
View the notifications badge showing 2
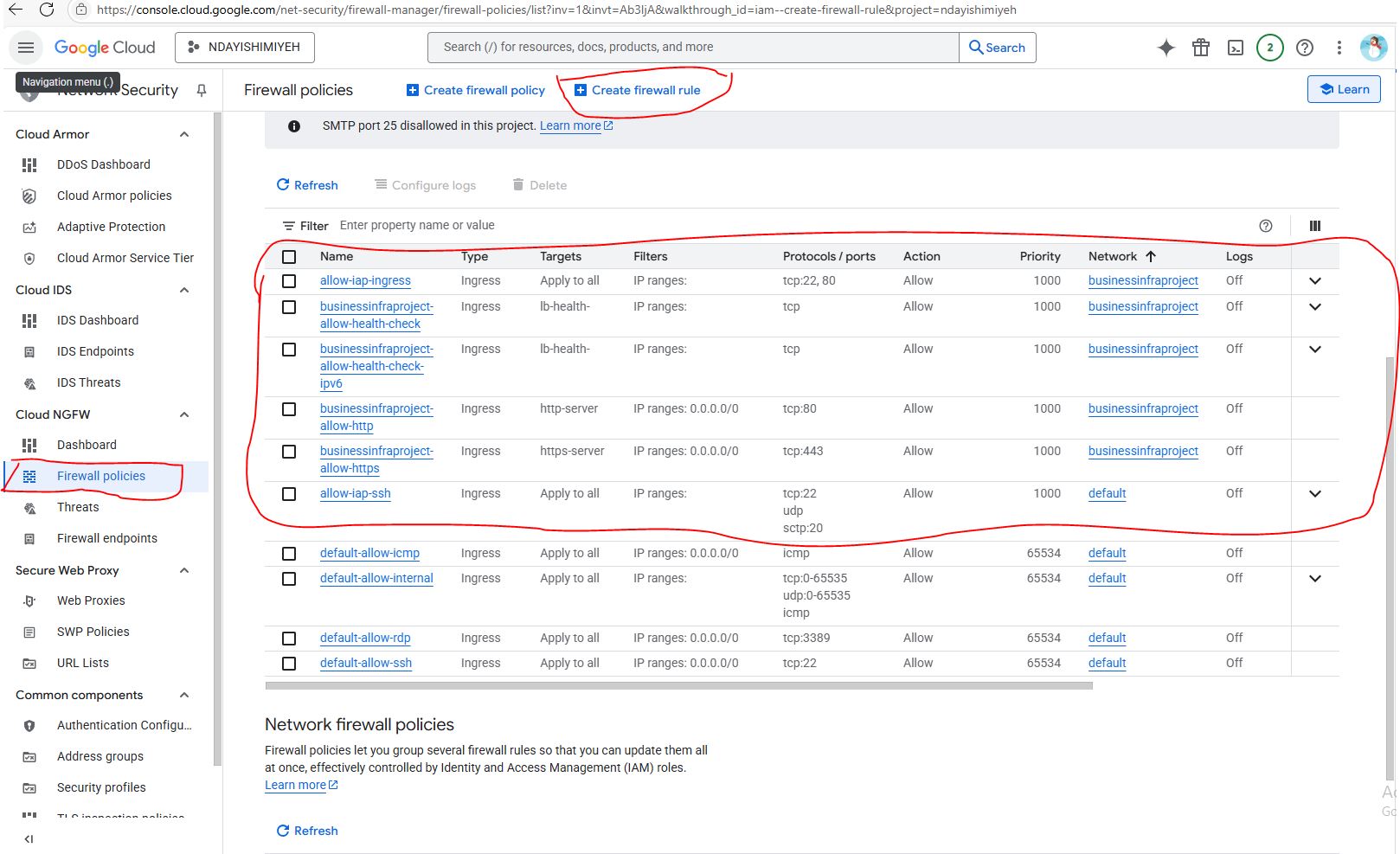(x=1270, y=48)
